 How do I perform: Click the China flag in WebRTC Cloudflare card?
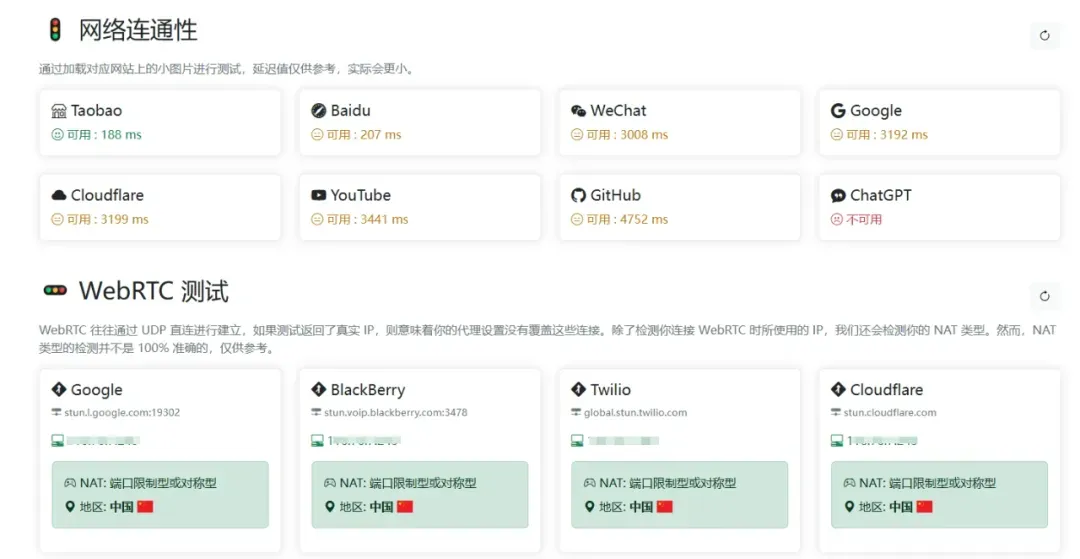click(924, 507)
